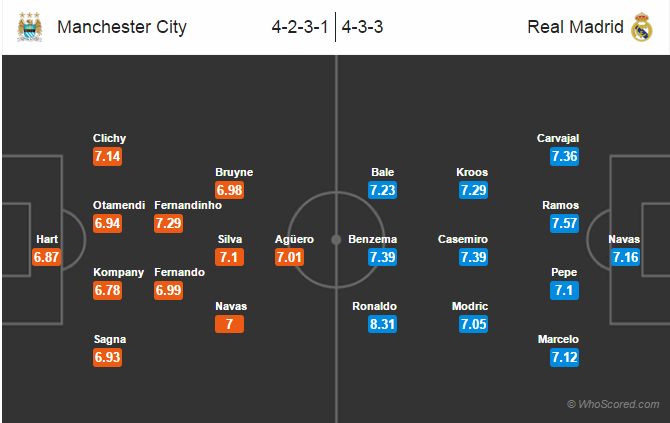Click the Real Madrid crest icon
The height and width of the screenshot is (423, 670).
[x=642, y=27]
